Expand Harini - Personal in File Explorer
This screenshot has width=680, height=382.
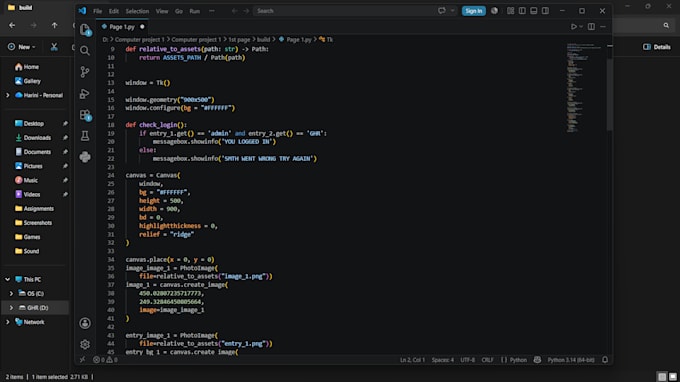tap(7, 95)
